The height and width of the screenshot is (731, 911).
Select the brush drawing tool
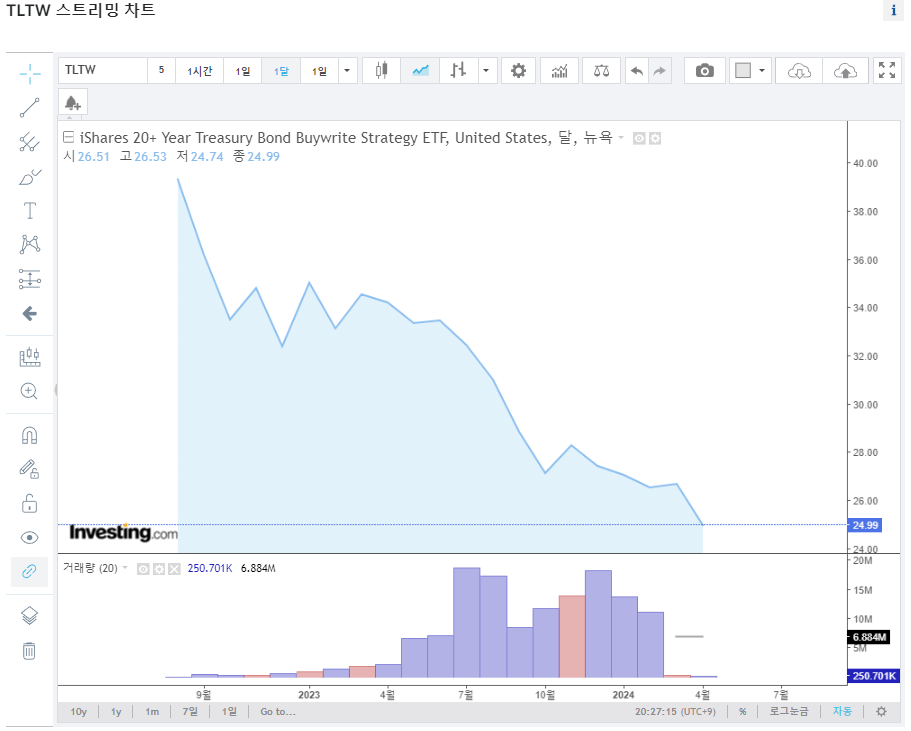coord(30,177)
